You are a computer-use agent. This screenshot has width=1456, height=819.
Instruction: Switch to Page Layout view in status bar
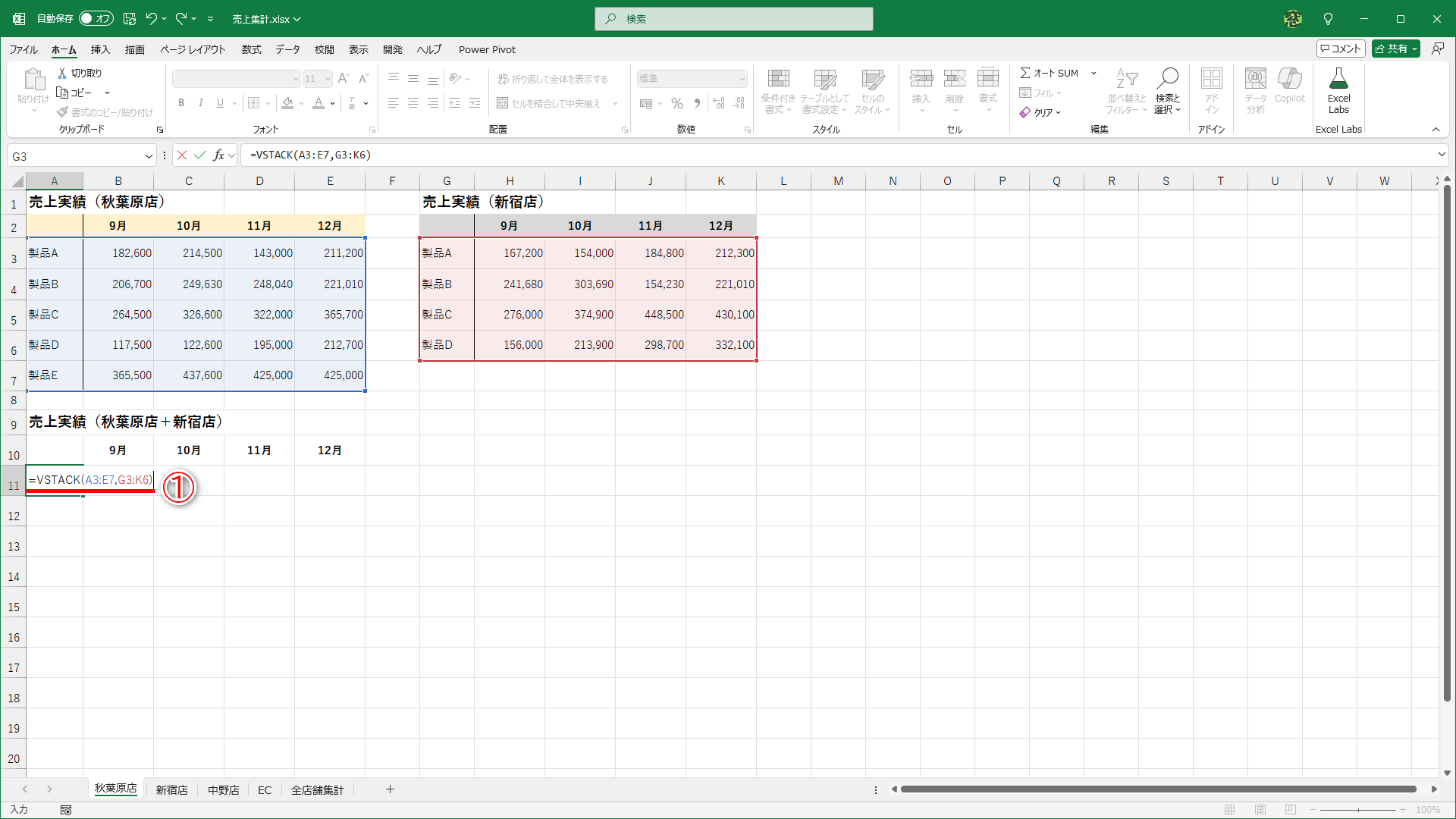pyautogui.click(x=1260, y=810)
